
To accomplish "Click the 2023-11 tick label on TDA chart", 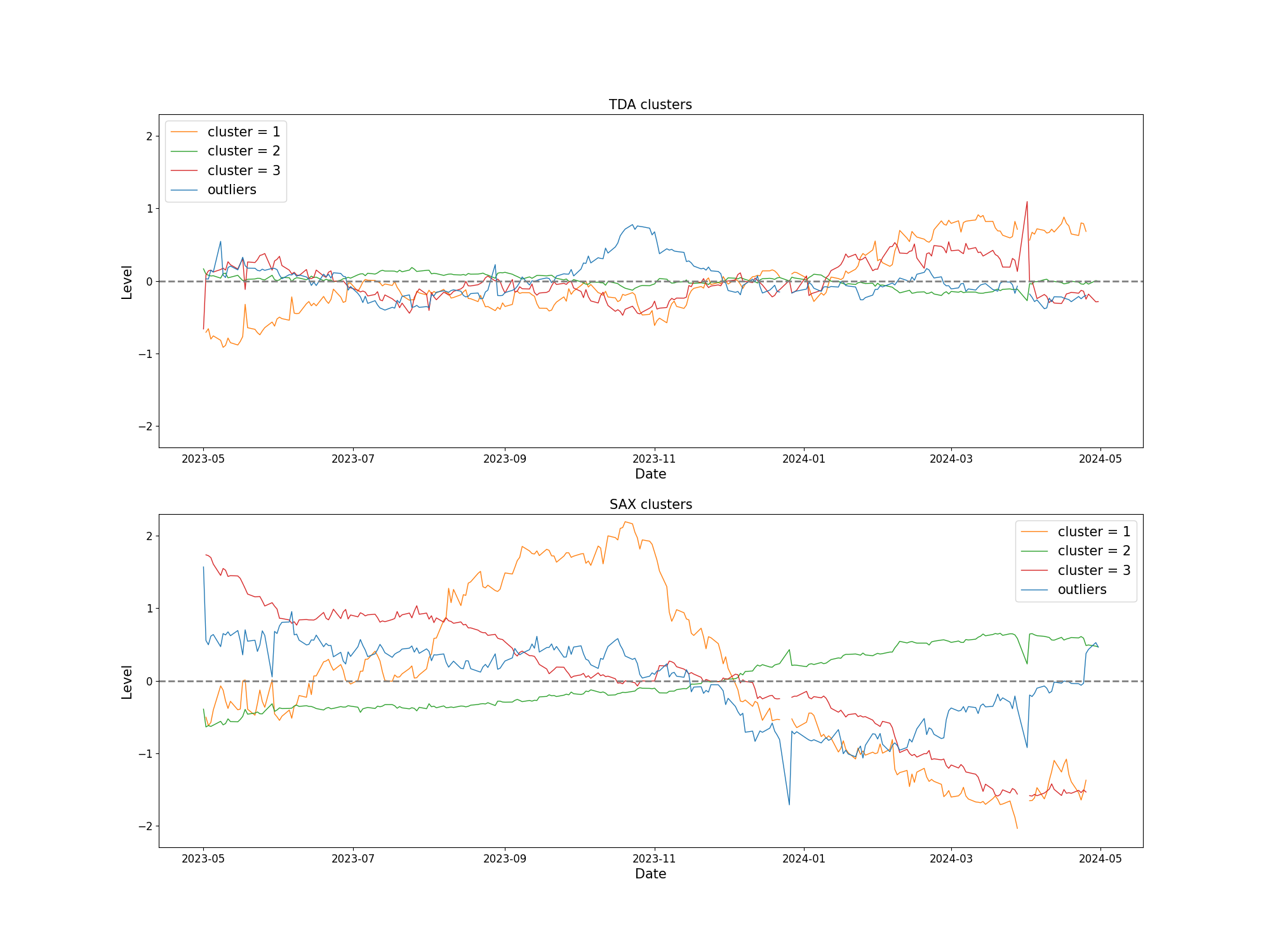I will point(654,459).
